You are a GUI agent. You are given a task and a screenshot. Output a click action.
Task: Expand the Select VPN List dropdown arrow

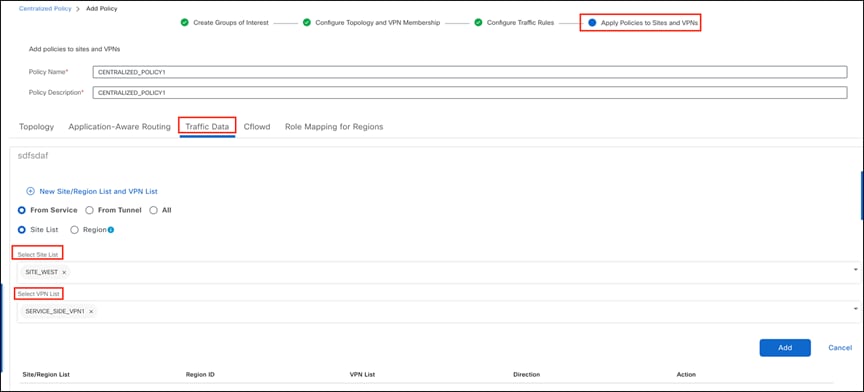[856, 309]
